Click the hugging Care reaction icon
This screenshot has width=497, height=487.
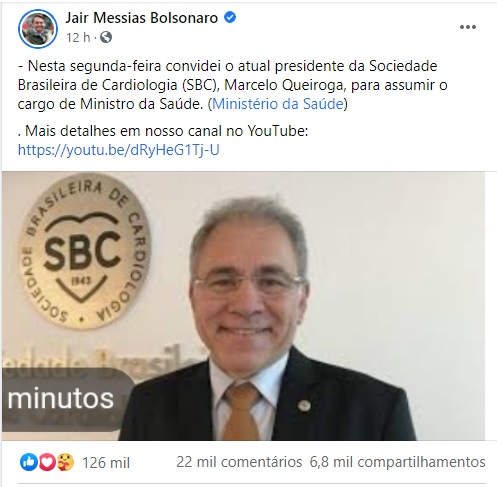point(65,462)
